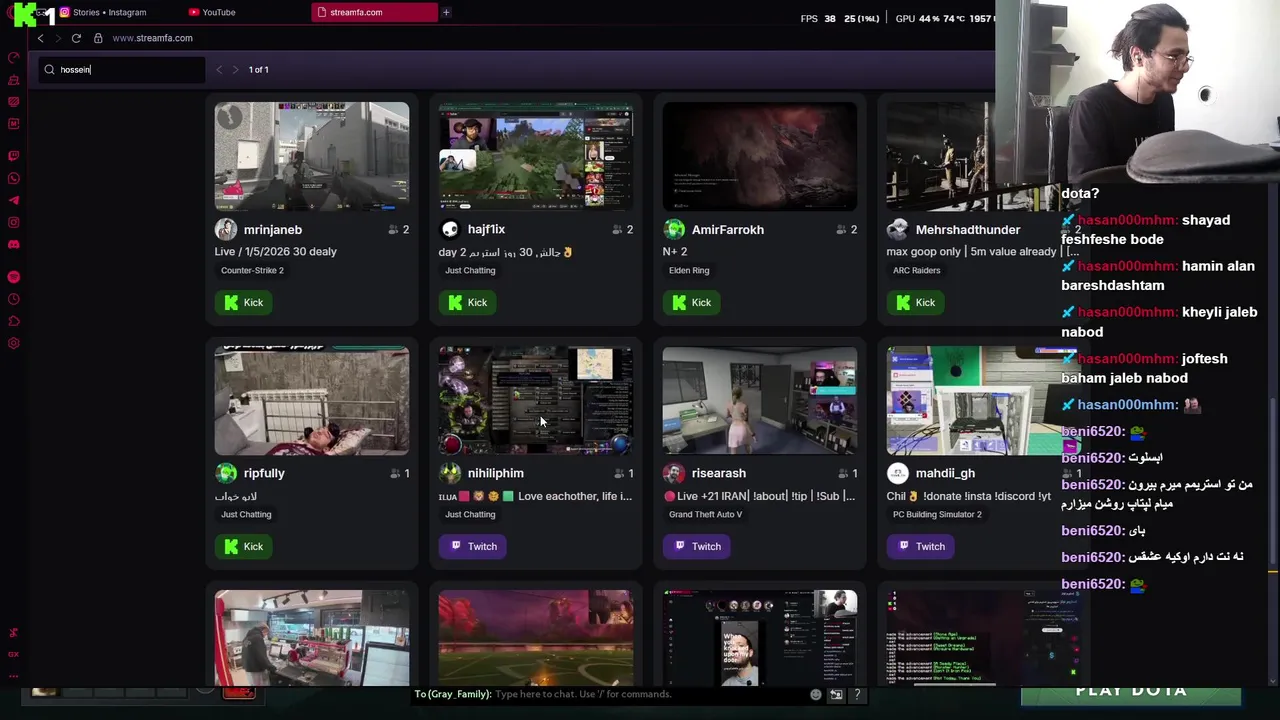This screenshot has height=720, width=1280.
Task: Click the Grand Theft Auto V category tag
Action: tap(706, 514)
